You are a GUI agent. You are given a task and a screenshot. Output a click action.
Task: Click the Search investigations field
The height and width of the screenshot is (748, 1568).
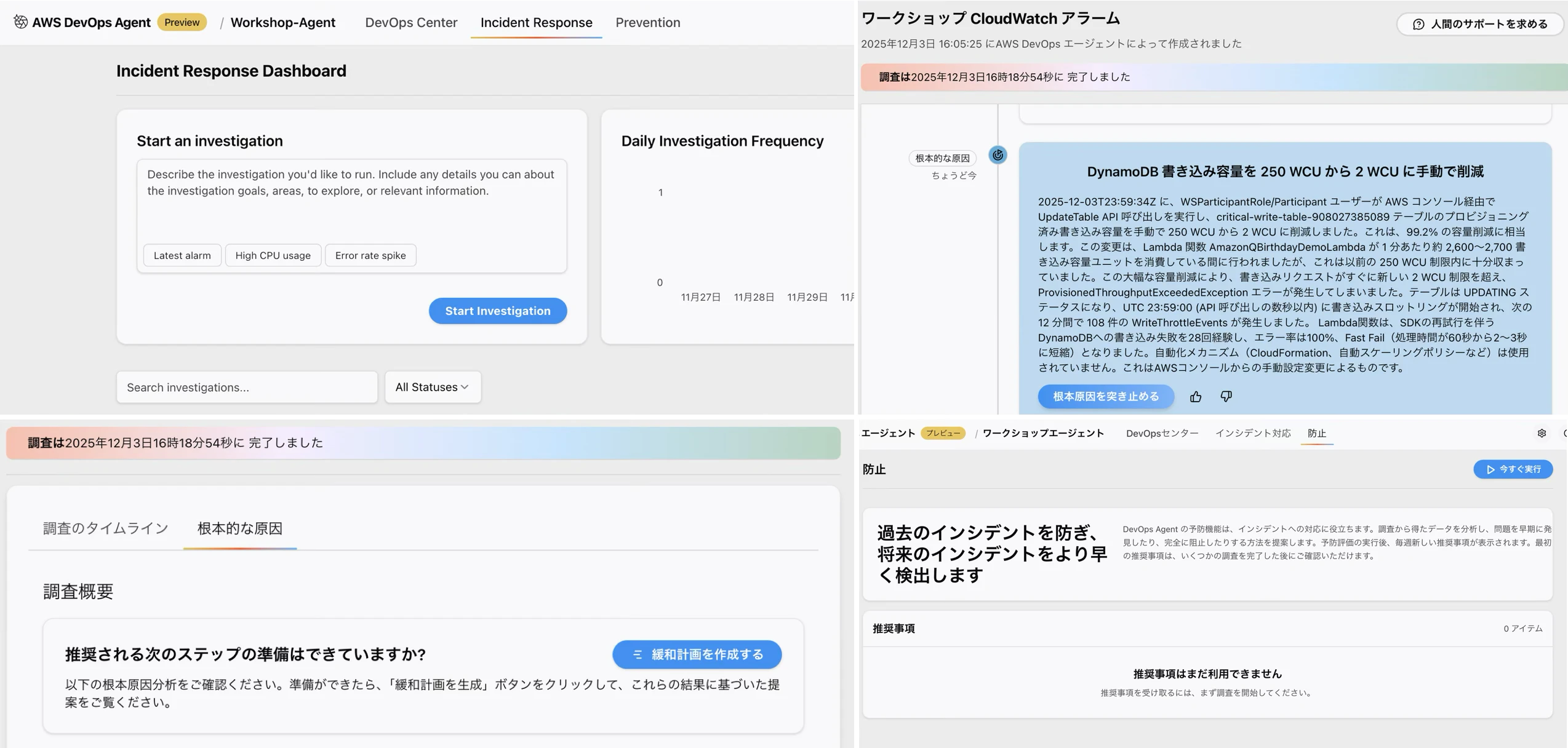click(247, 387)
